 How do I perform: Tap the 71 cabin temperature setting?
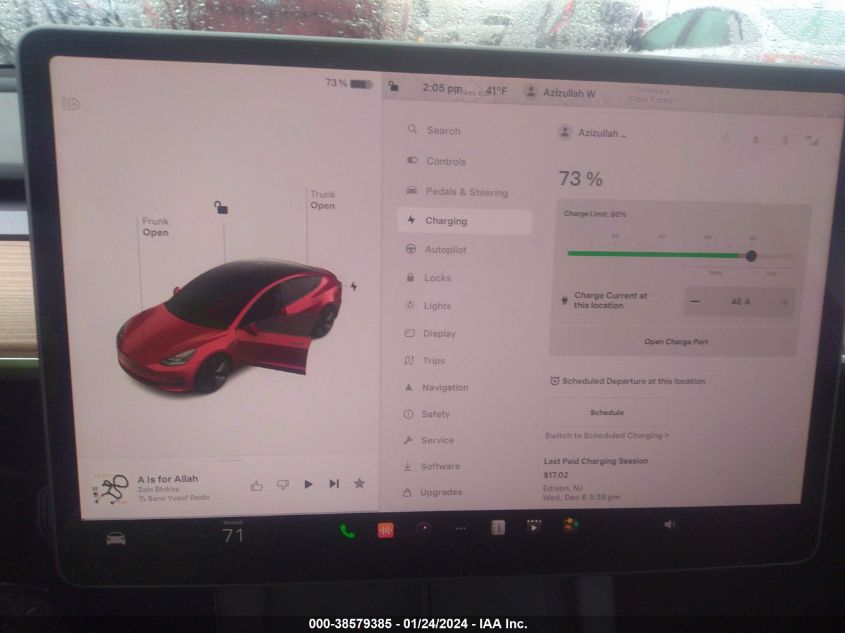tap(233, 535)
